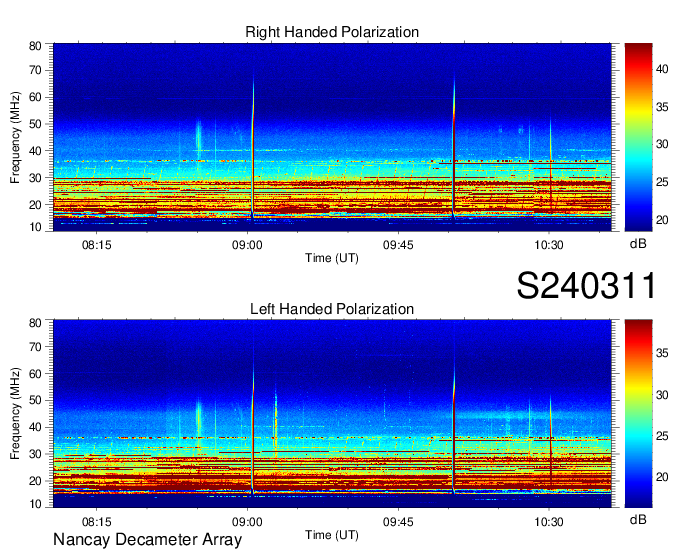The image size is (680, 552).
Task: Click the 30 MHz frequency tick of Right Handed plot
Action: (35, 178)
